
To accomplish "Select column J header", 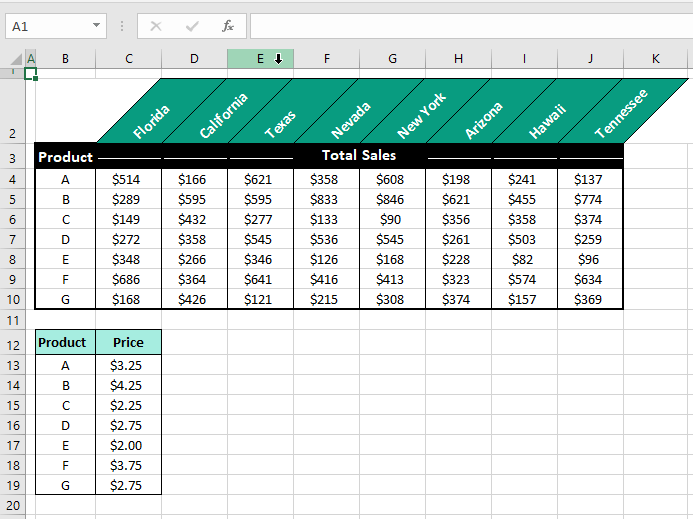I will [590, 59].
